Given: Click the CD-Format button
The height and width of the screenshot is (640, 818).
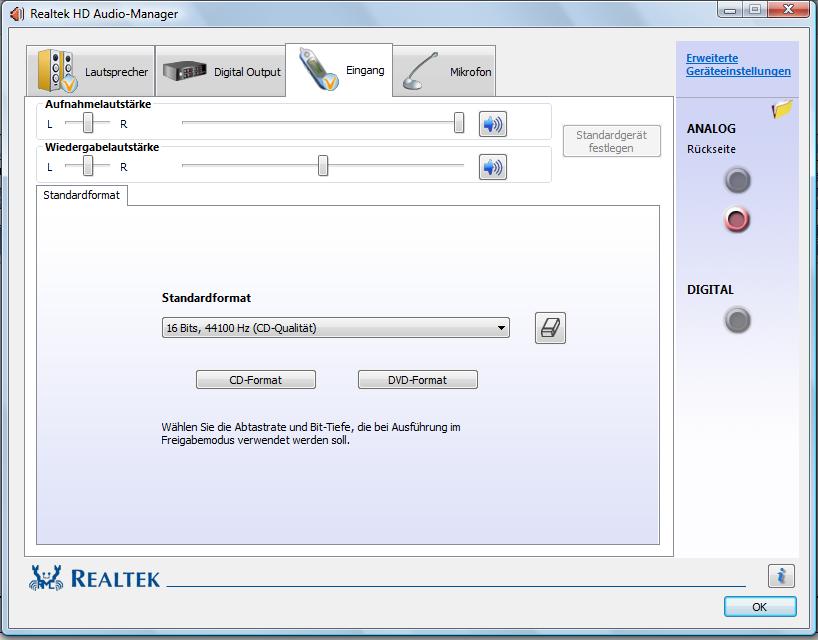Looking at the screenshot, I should point(255,380).
